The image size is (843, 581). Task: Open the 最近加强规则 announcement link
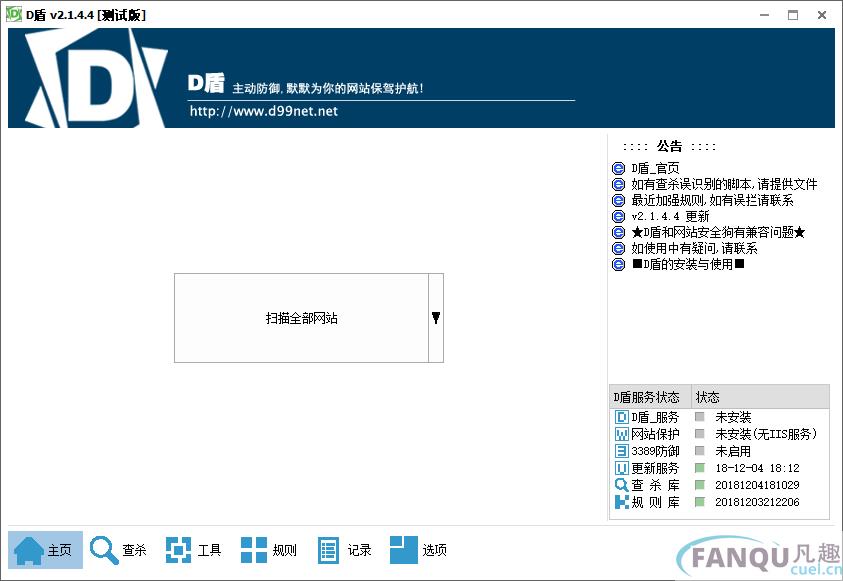(712, 200)
